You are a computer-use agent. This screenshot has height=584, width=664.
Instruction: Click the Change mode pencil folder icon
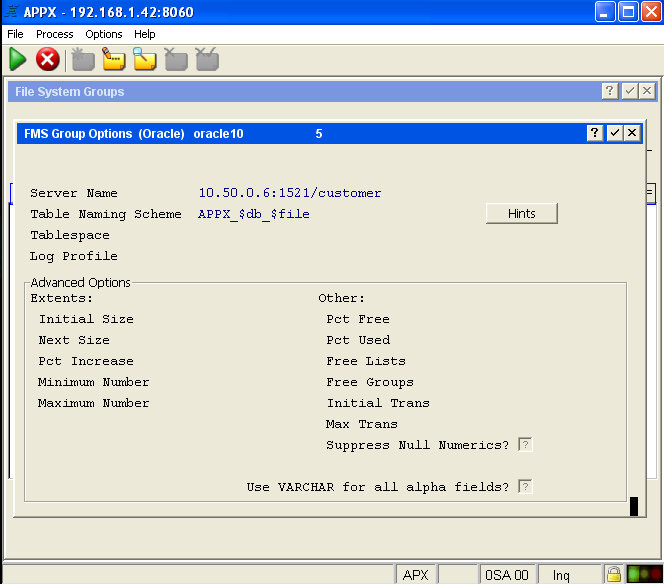pos(114,60)
